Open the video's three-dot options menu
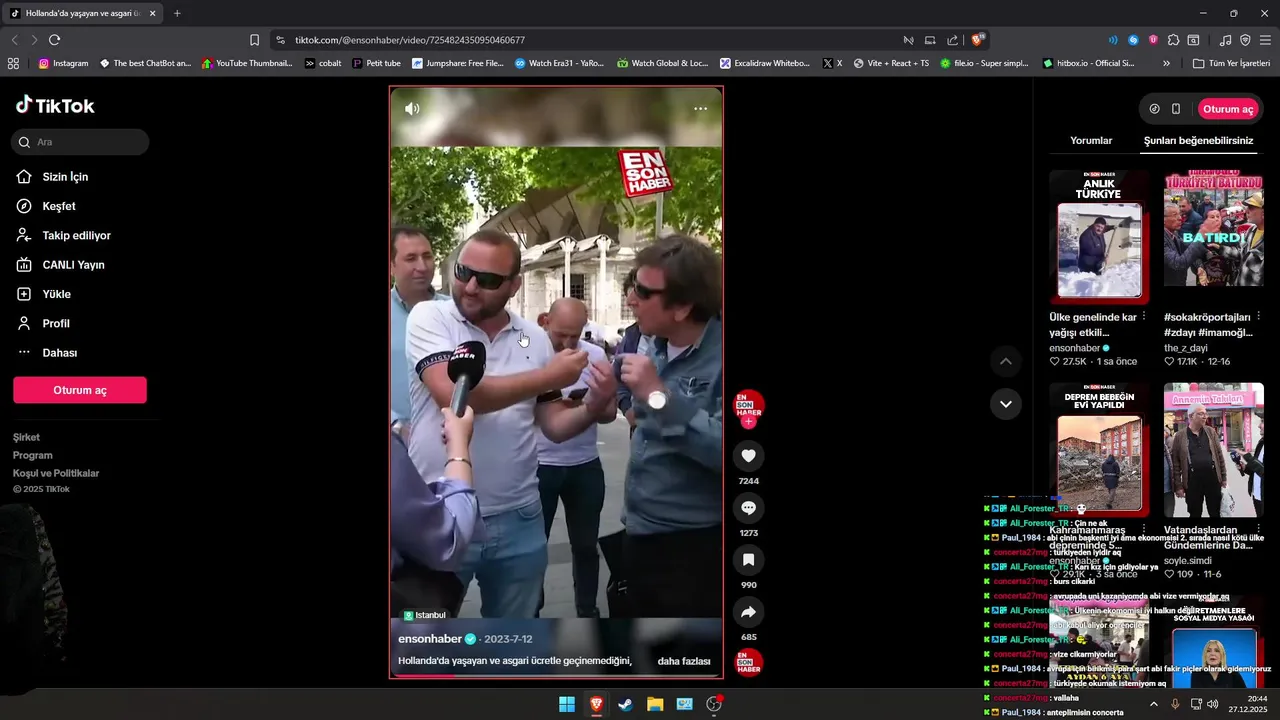This screenshot has height=720, width=1280. click(x=700, y=109)
